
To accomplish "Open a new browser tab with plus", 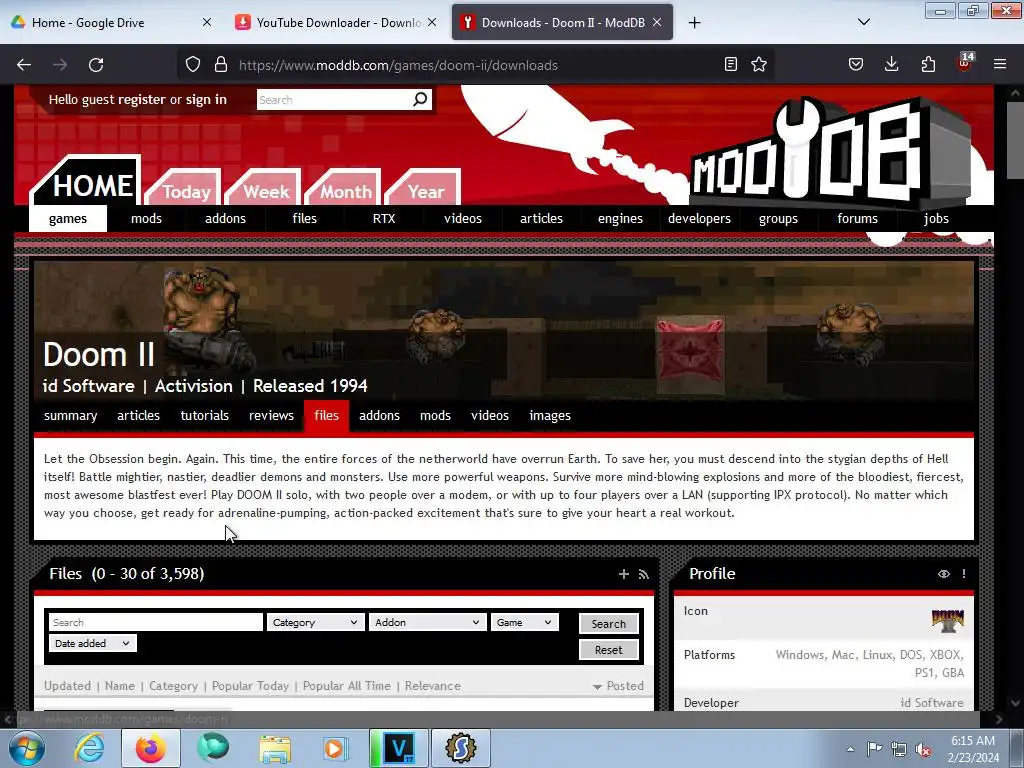I will [x=694, y=23].
